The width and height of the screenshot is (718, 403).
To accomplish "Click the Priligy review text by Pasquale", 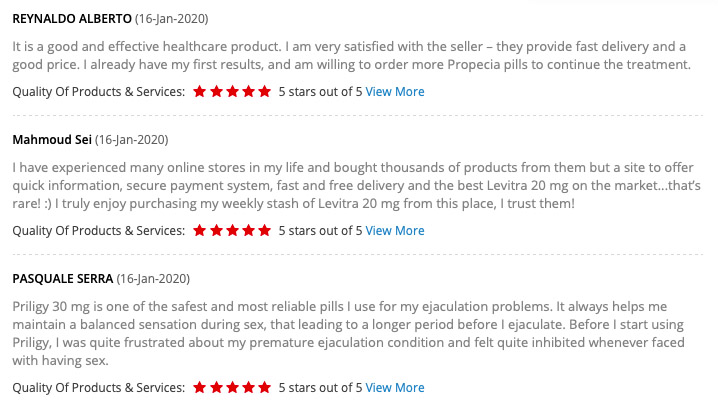I will tap(348, 333).
